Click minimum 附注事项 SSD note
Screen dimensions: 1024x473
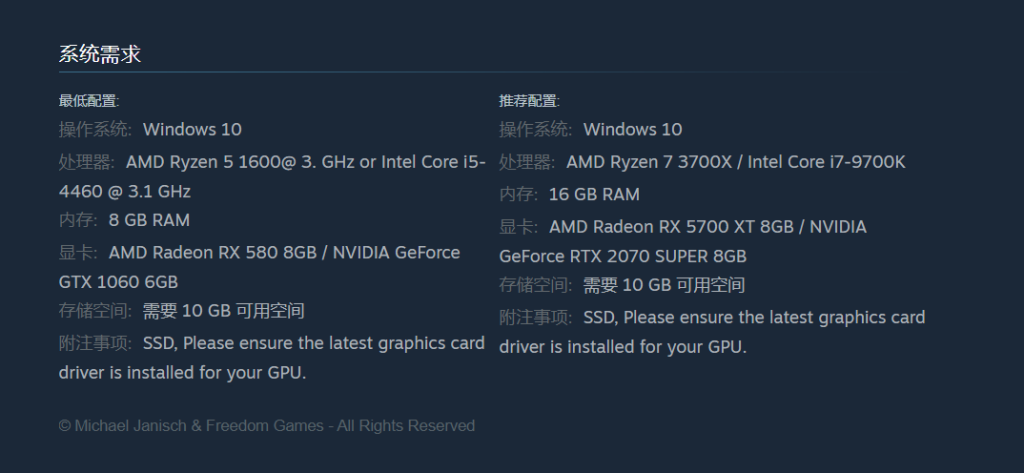(272, 358)
